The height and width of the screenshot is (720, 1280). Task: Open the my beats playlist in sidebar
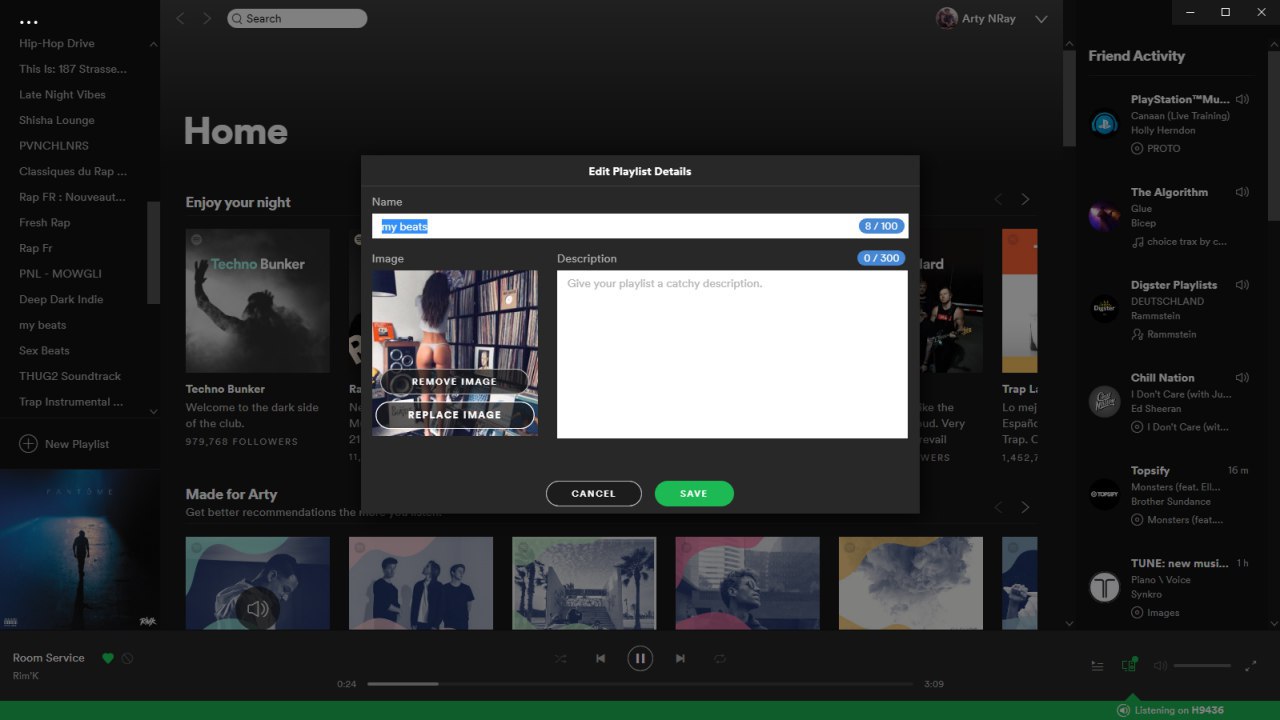point(43,325)
